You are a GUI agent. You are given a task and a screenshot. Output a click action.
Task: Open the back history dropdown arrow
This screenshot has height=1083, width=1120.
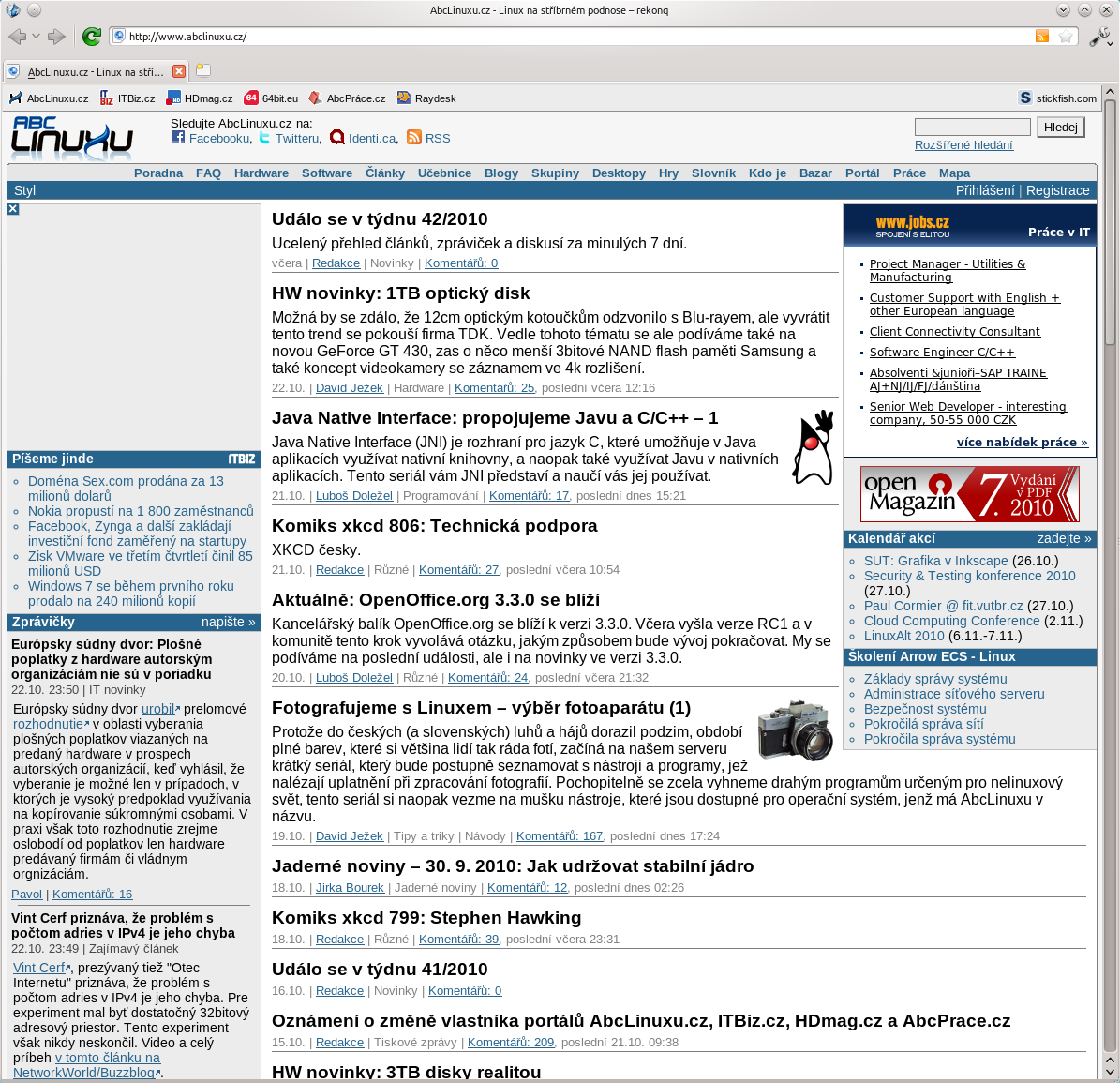[37, 37]
